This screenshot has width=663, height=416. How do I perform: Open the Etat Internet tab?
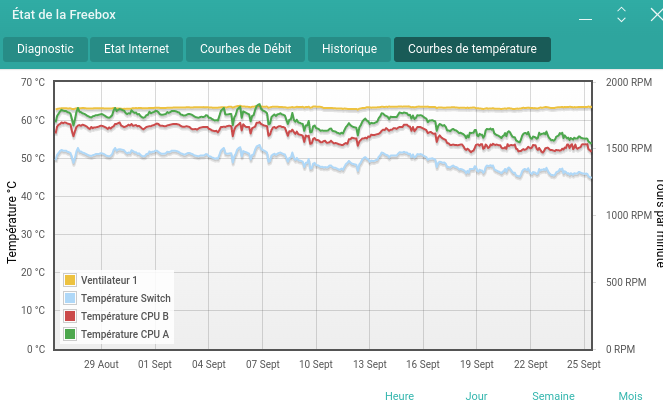coord(136,49)
